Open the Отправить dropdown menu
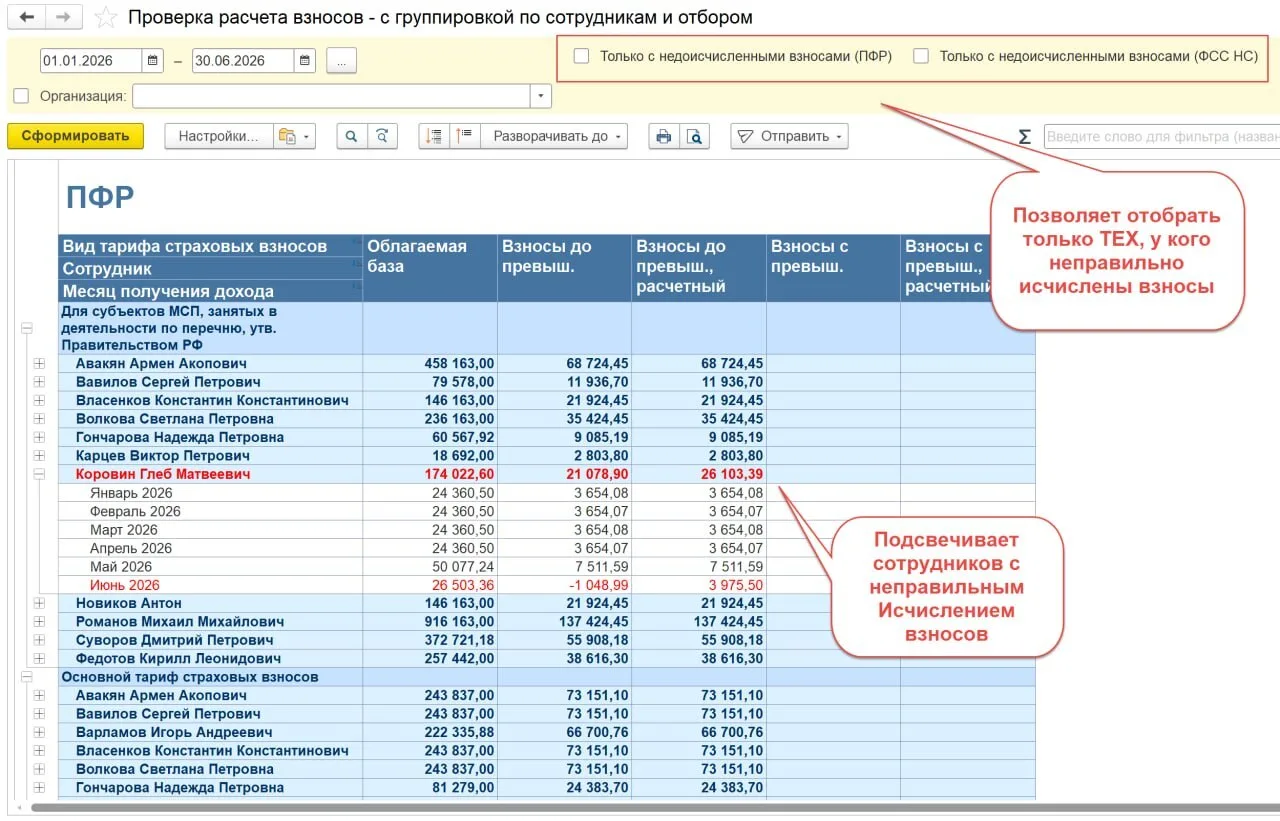The width and height of the screenshot is (1280, 821). pyautogui.click(x=790, y=137)
